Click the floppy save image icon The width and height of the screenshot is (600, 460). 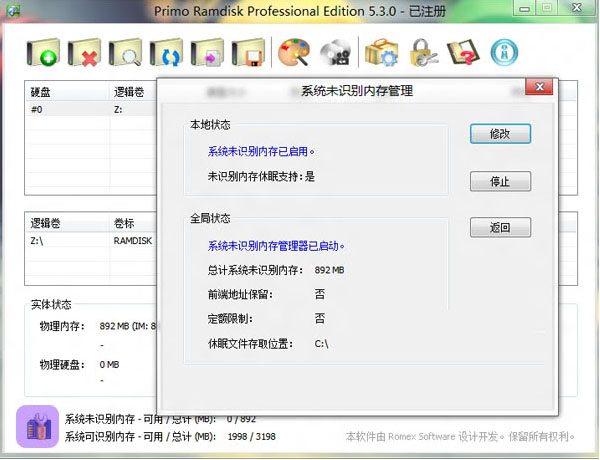pyautogui.click(x=247, y=52)
